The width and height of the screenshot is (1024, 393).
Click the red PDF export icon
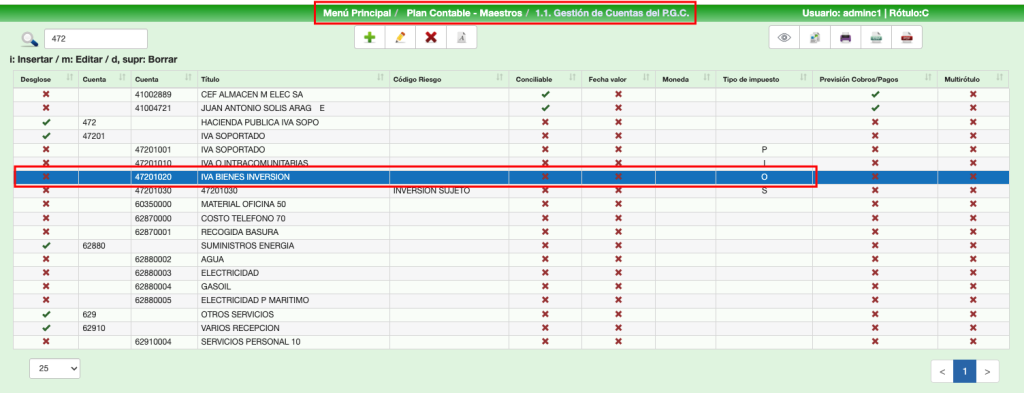pyautogui.click(x=906, y=38)
